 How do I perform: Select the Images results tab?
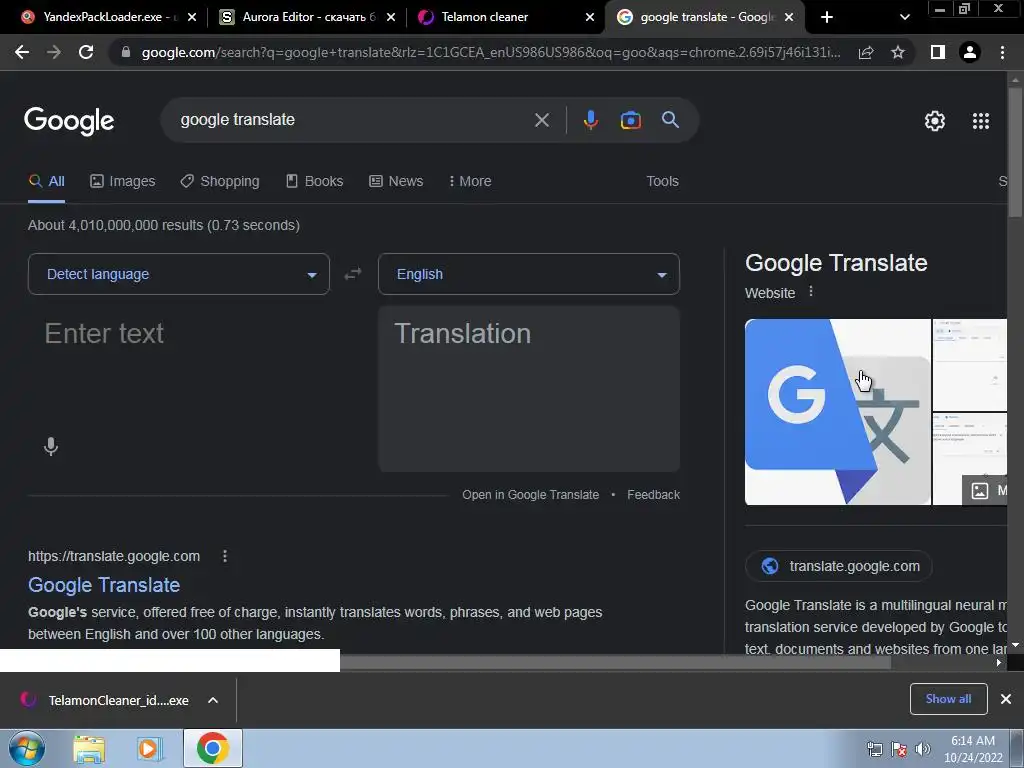123,181
